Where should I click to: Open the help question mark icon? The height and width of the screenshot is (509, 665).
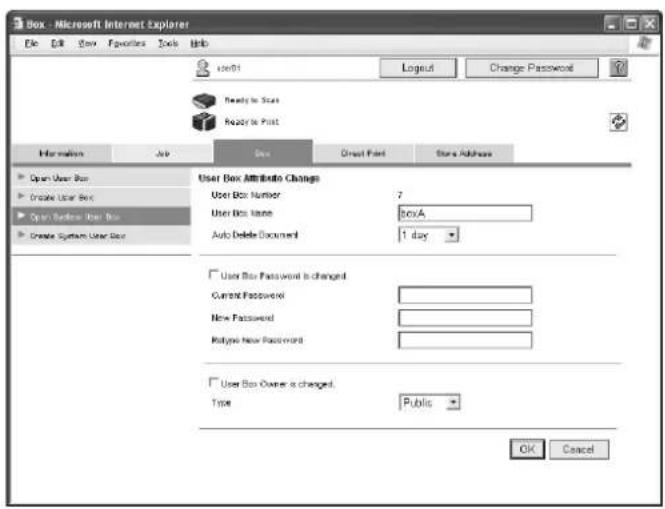click(x=618, y=68)
